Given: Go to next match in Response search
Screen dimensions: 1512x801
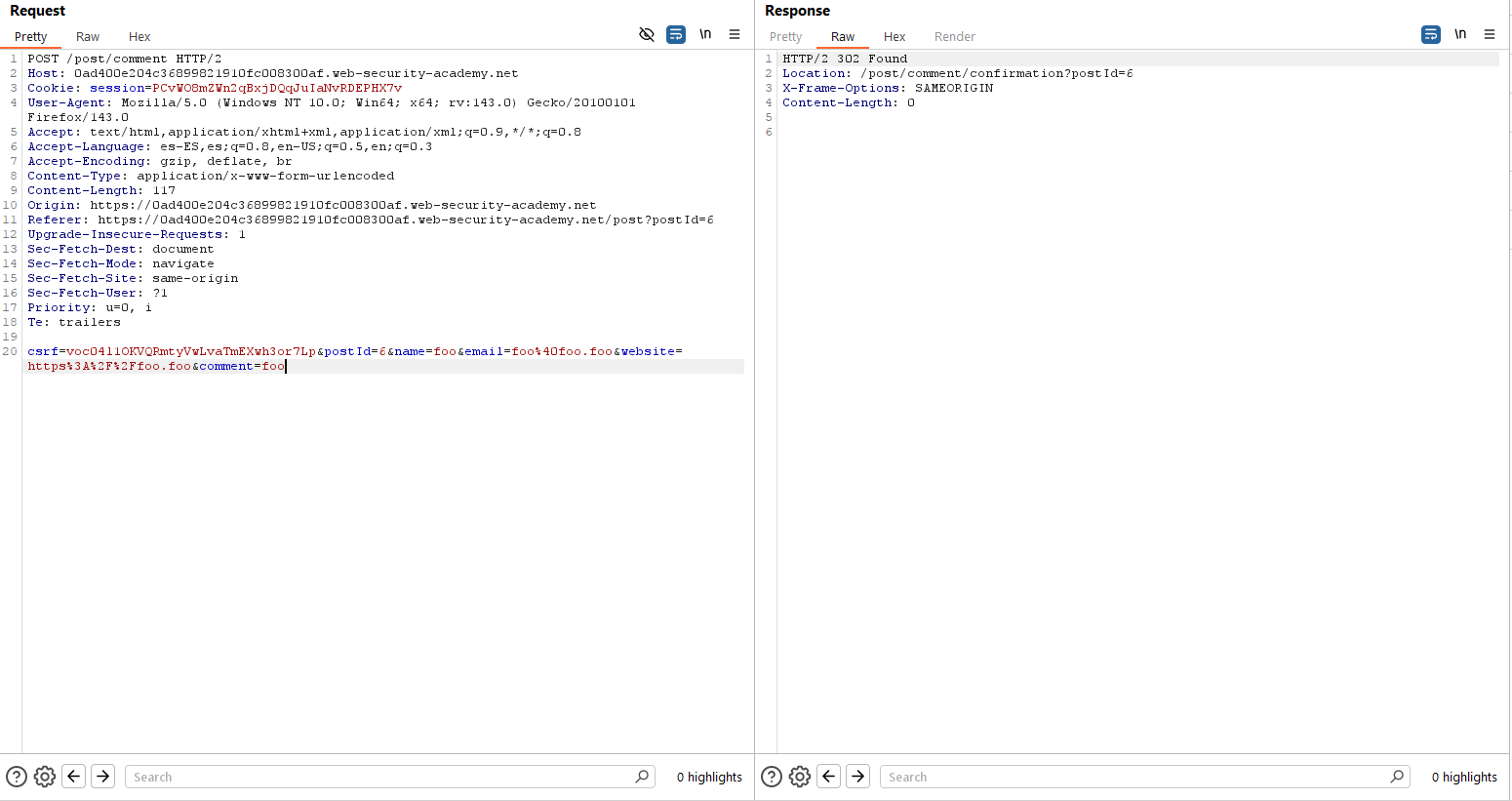Looking at the screenshot, I should coord(858,777).
